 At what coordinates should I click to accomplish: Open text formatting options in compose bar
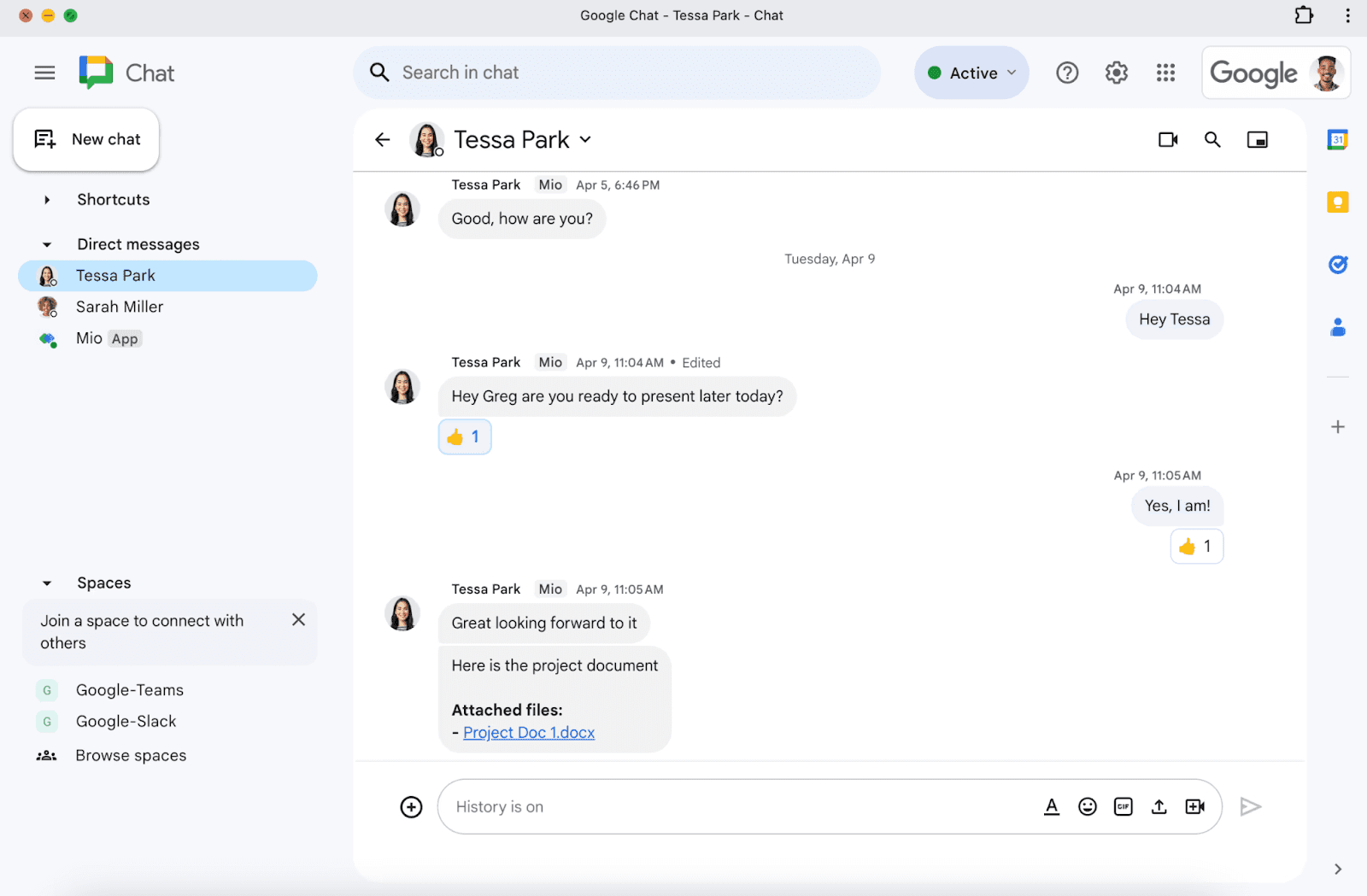1051,806
